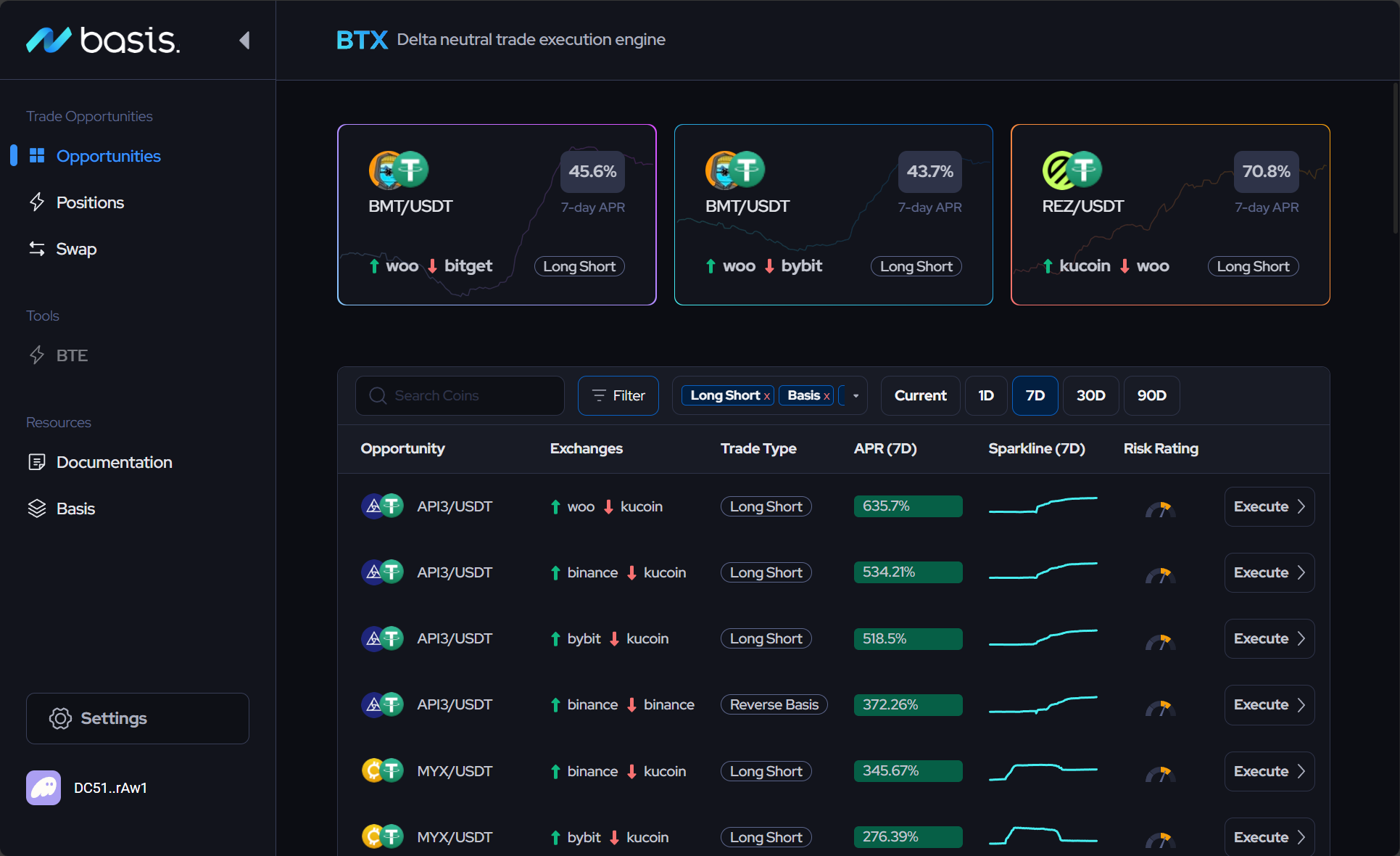The image size is (1400, 856).
Task: Open the Documentation resource
Action: 114,462
